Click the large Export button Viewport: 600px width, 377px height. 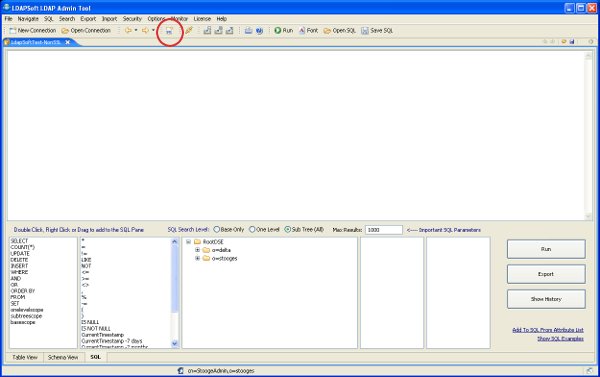tap(546, 274)
